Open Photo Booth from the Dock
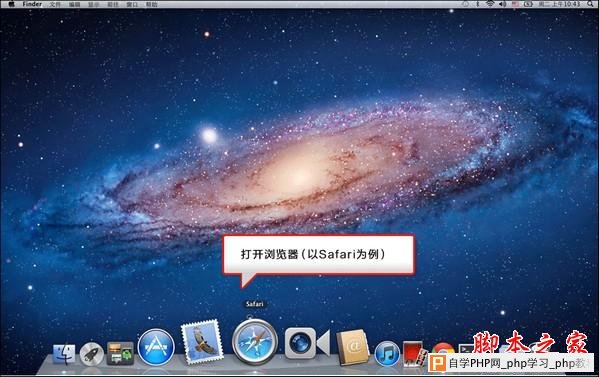 coord(414,354)
